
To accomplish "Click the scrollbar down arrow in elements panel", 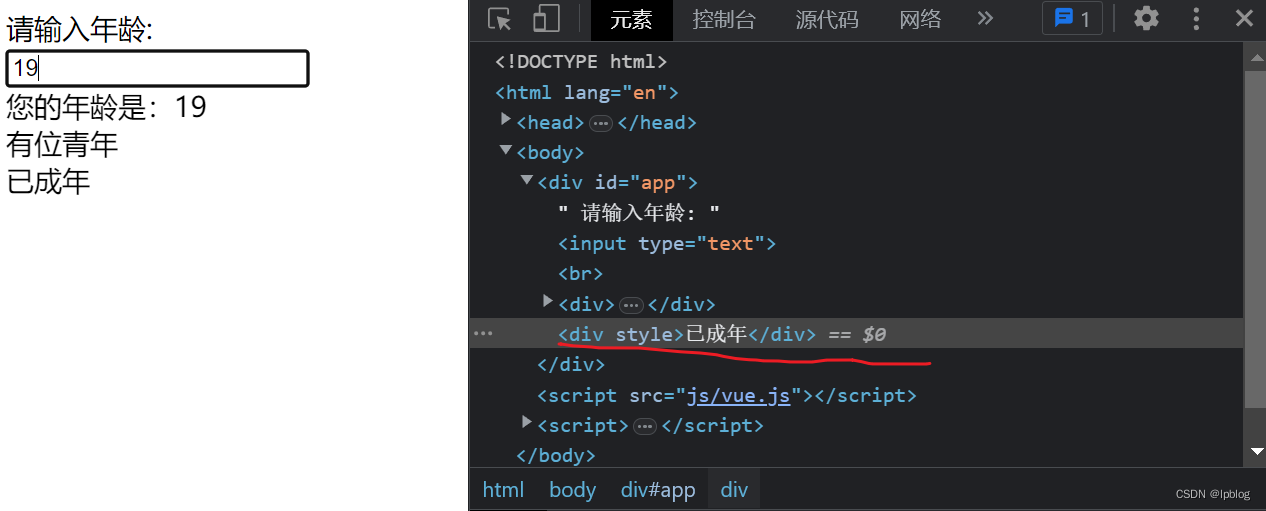I will pos(1257,452).
